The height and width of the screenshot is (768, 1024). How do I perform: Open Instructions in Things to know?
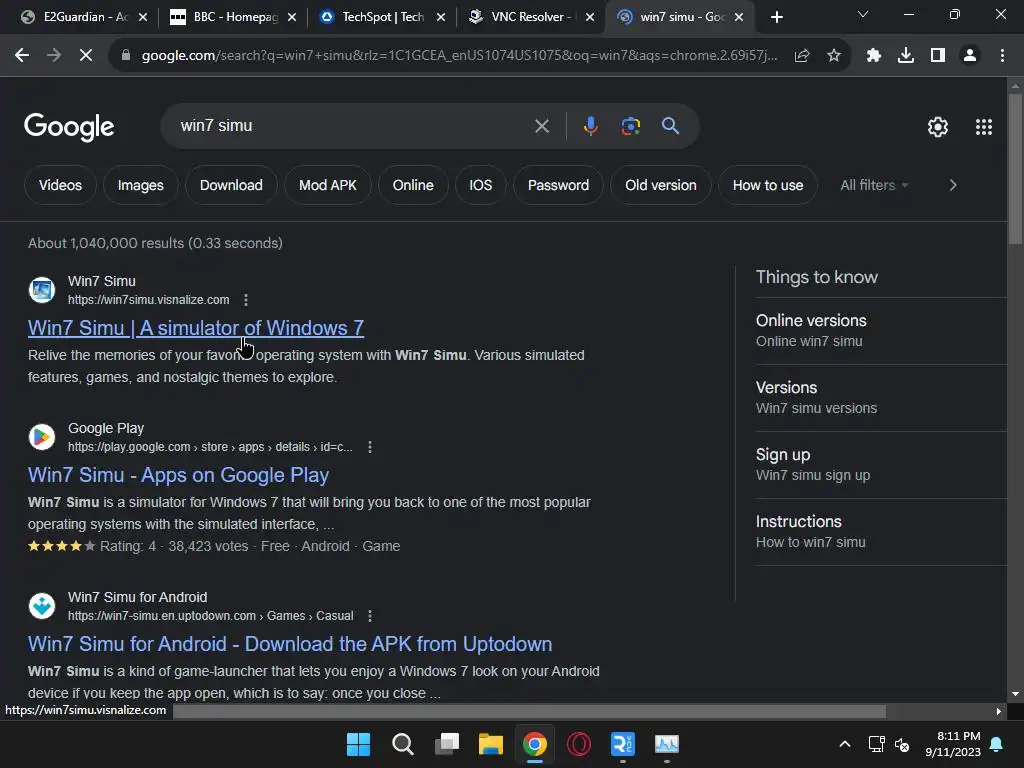(881, 532)
